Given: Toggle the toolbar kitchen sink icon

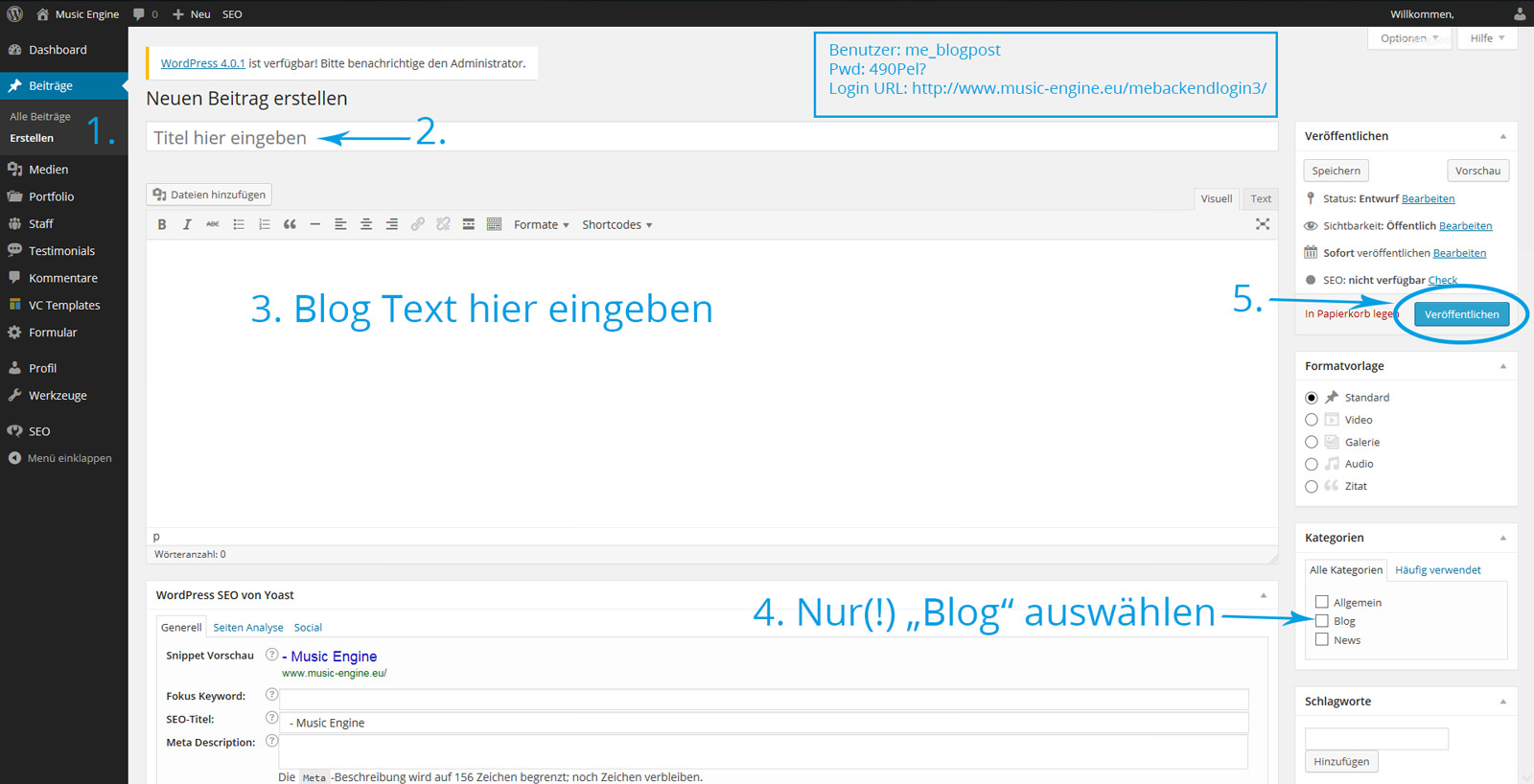Looking at the screenshot, I should pyautogui.click(x=494, y=224).
